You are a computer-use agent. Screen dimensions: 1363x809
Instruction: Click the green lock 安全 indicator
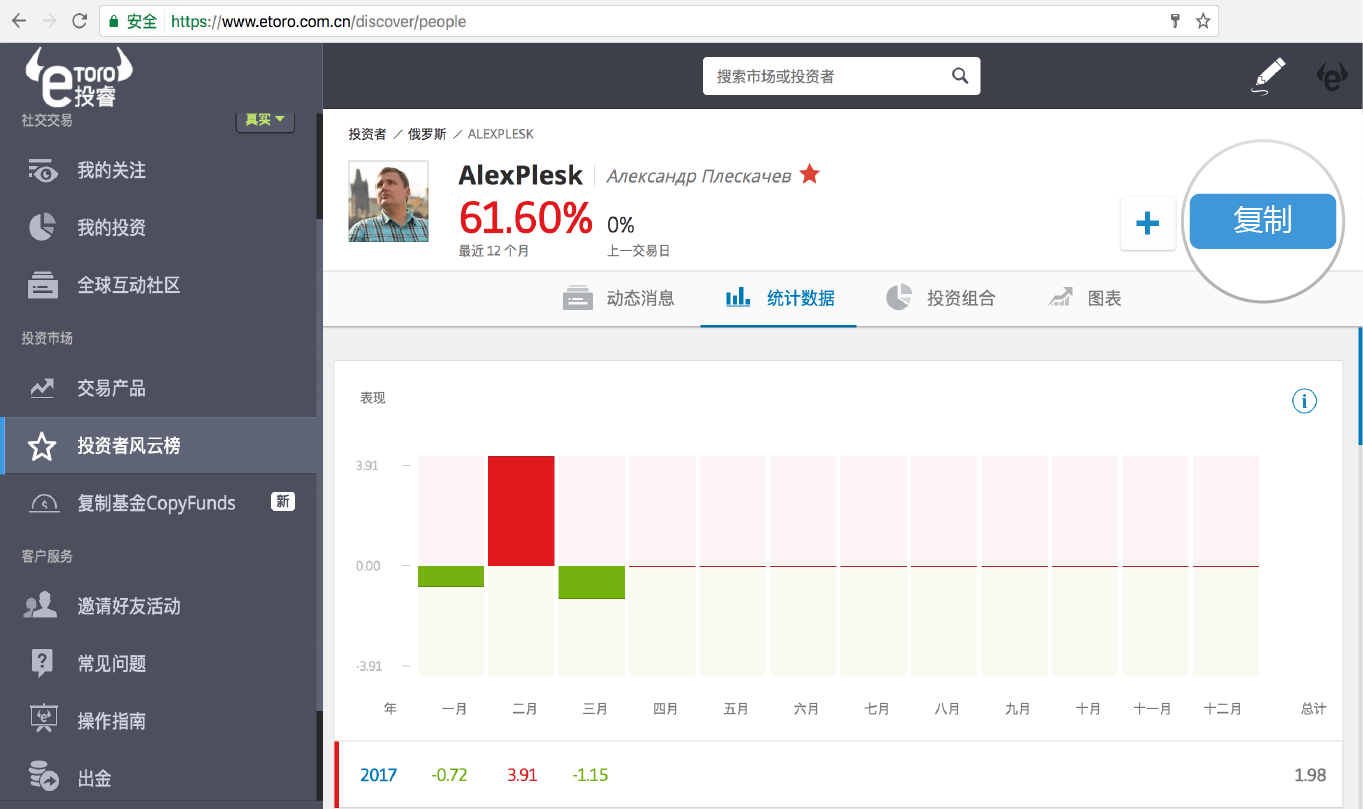tap(133, 21)
